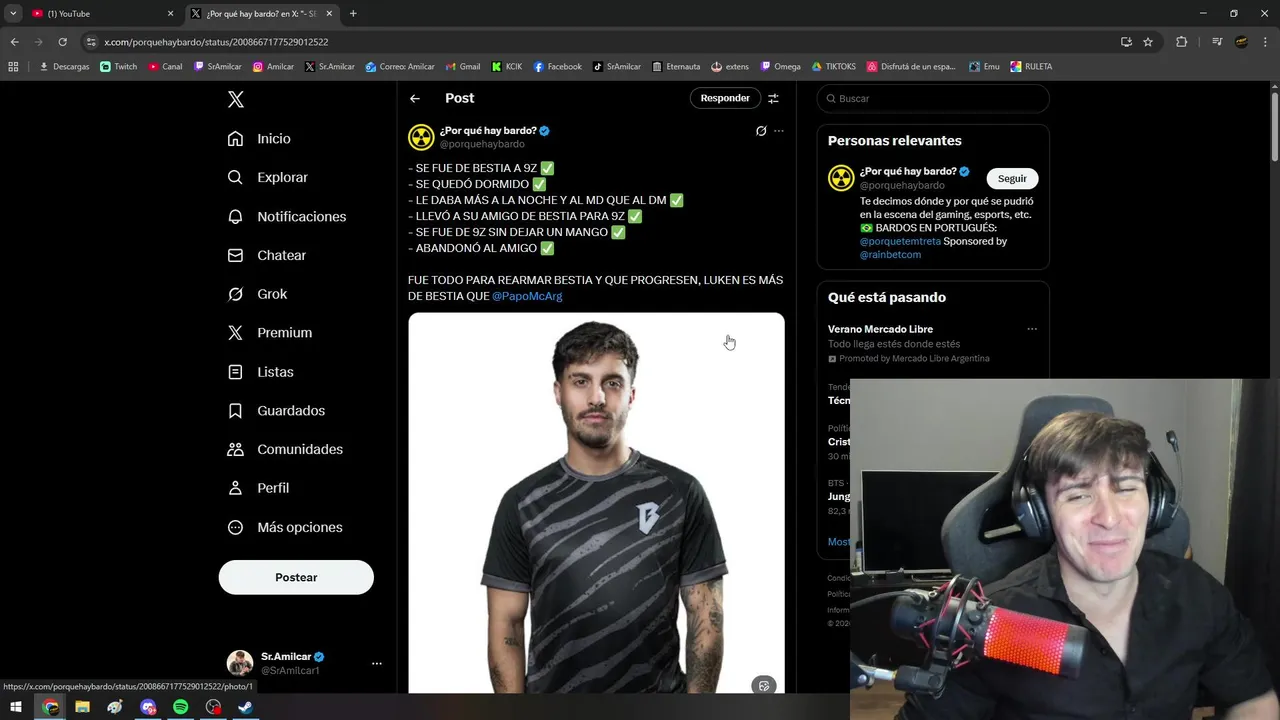Bookmark this page with the star icon
The image size is (1280, 720).
click(x=1148, y=42)
